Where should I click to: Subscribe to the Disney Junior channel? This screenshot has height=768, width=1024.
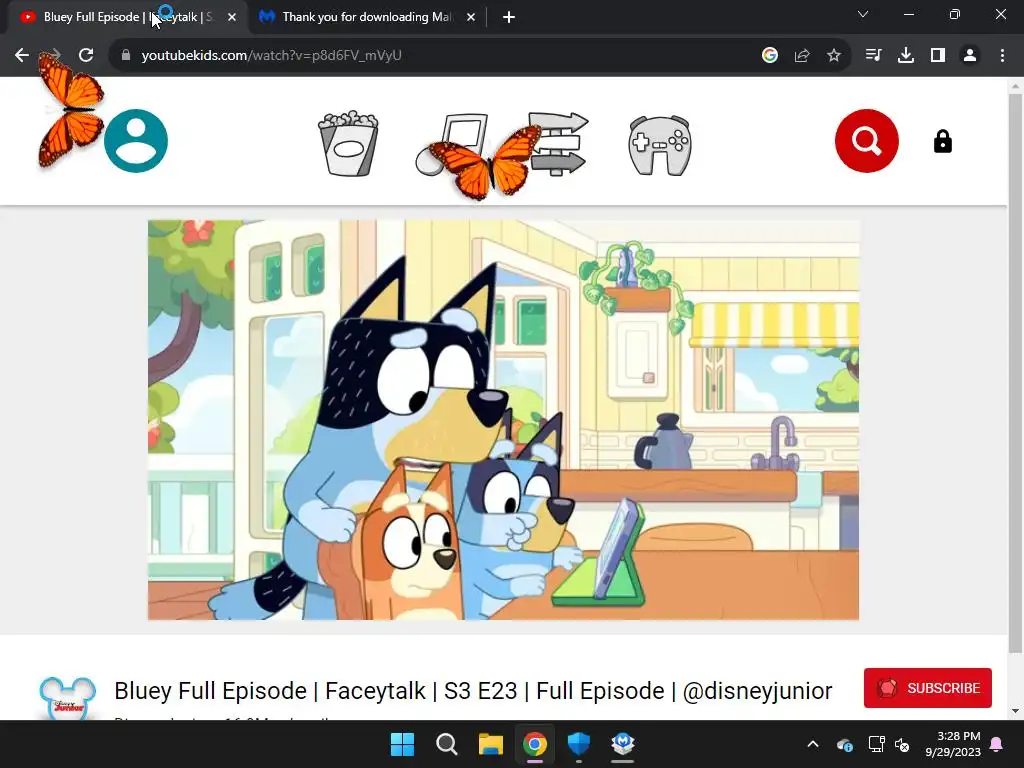tap(927, 688)
